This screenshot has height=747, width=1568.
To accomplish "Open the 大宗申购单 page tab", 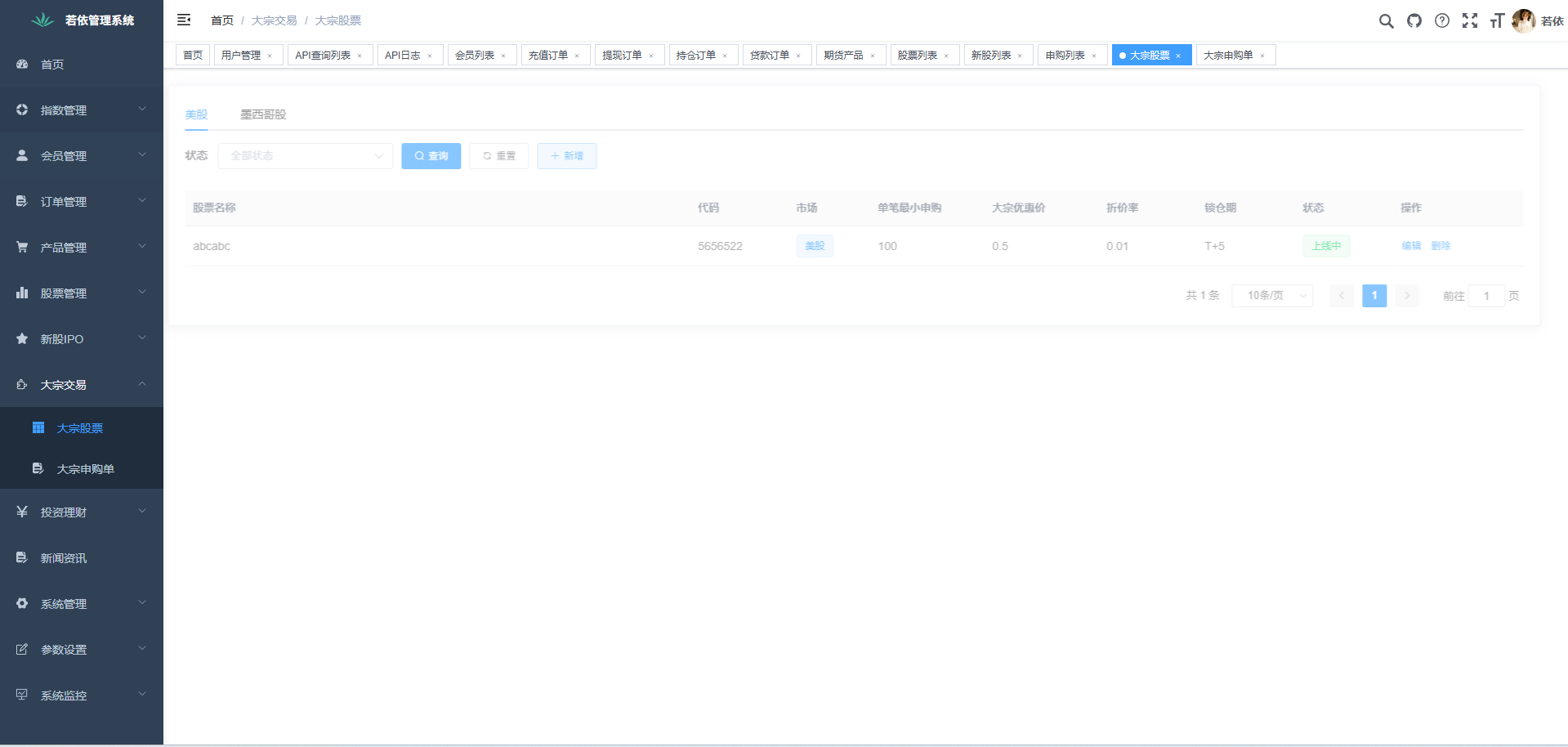I will (1228, 56).
